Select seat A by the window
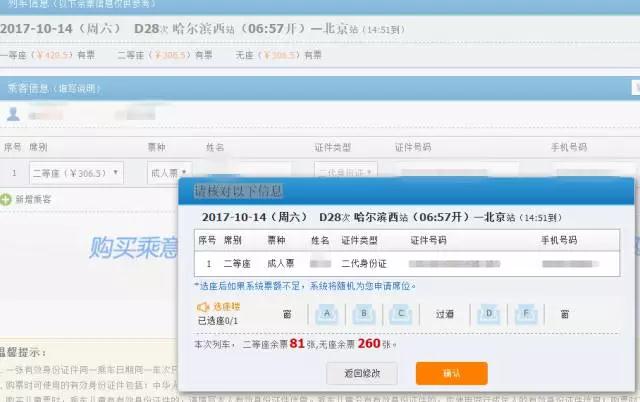Screen dimensions: 640x402 328,314
